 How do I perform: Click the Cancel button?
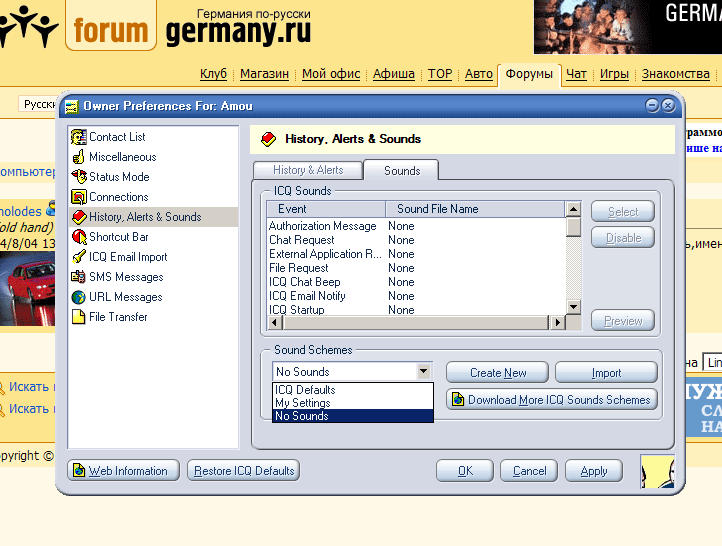(x=529, y=470)
